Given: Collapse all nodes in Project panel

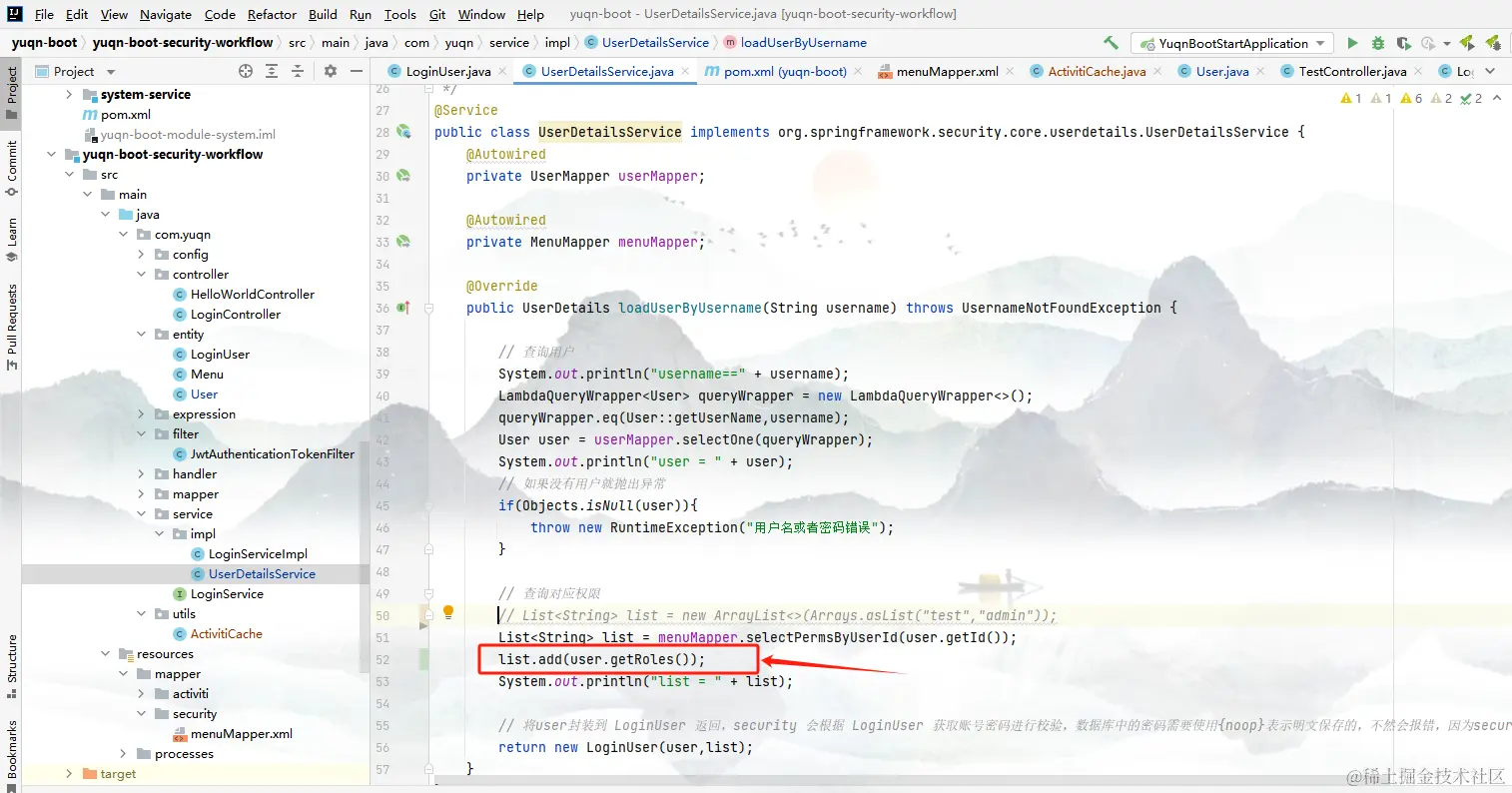Looking at the screenshot, I should (298, 71).
